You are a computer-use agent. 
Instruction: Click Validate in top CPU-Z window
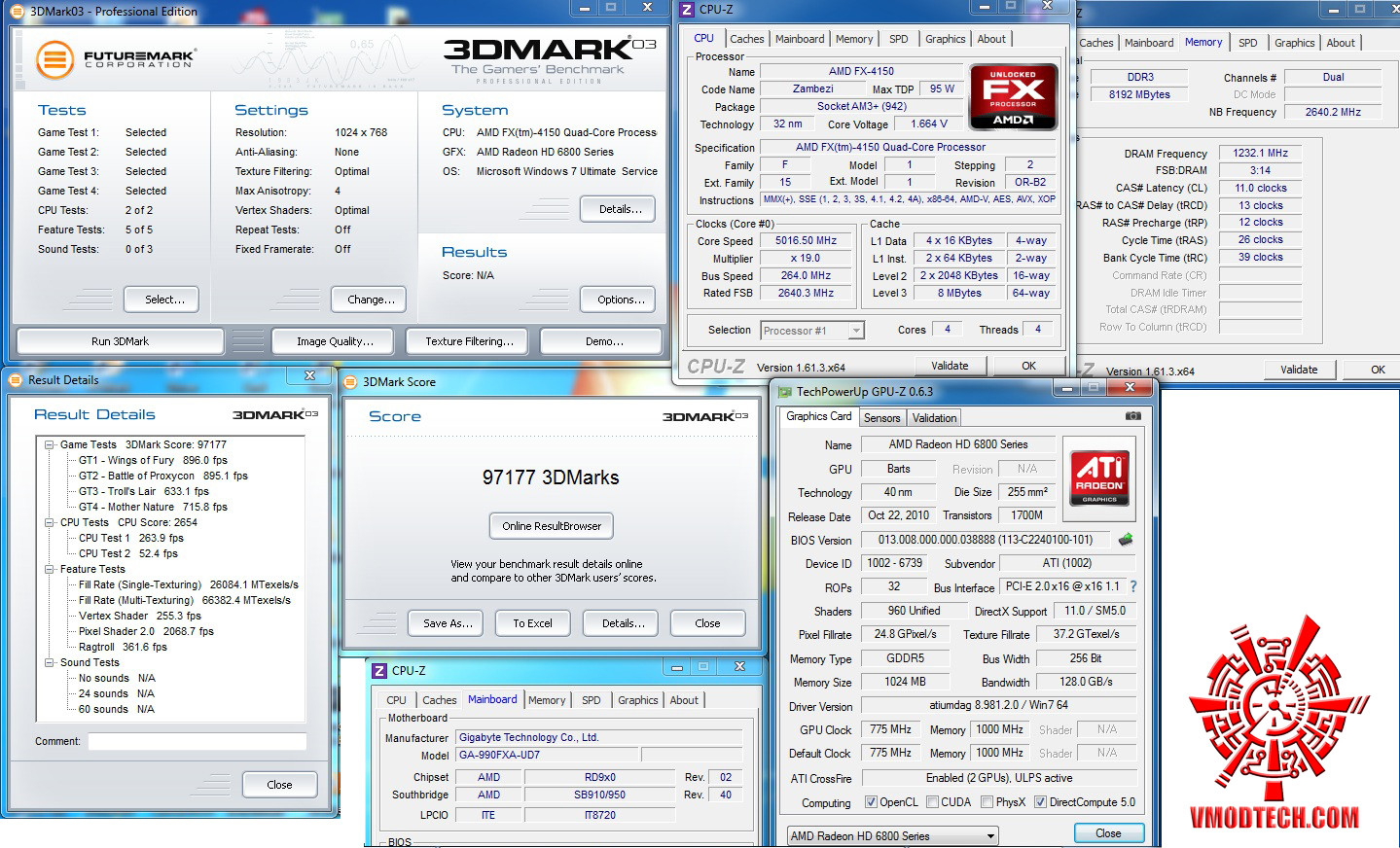click(950, 366)
